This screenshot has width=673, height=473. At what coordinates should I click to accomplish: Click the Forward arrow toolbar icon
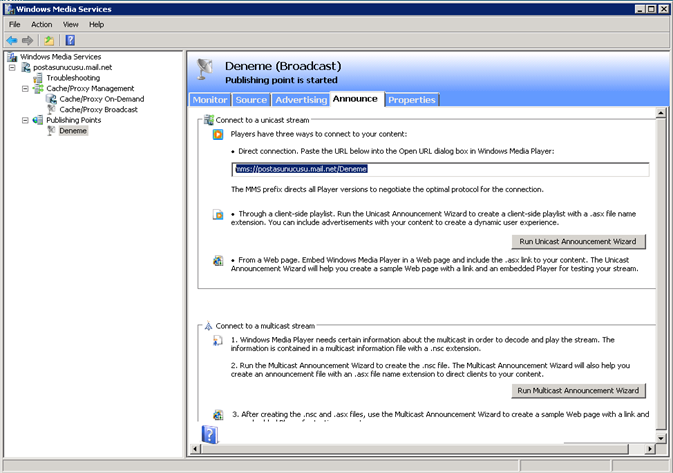(x=28, y=40)
